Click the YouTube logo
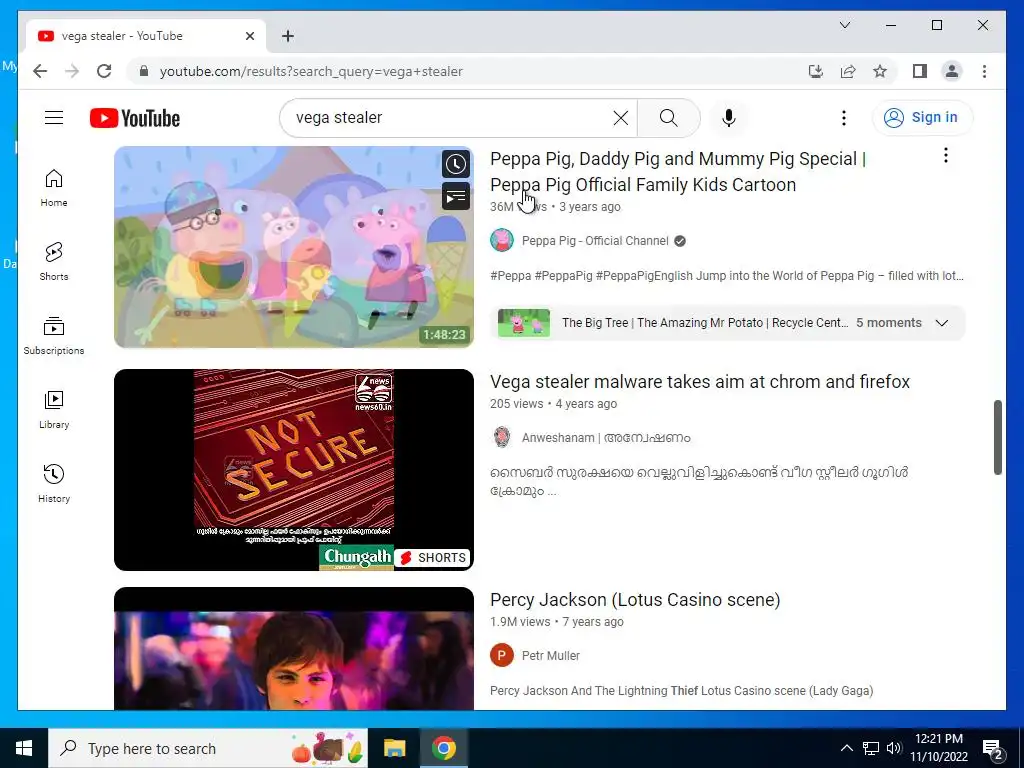 coord(135,118)
